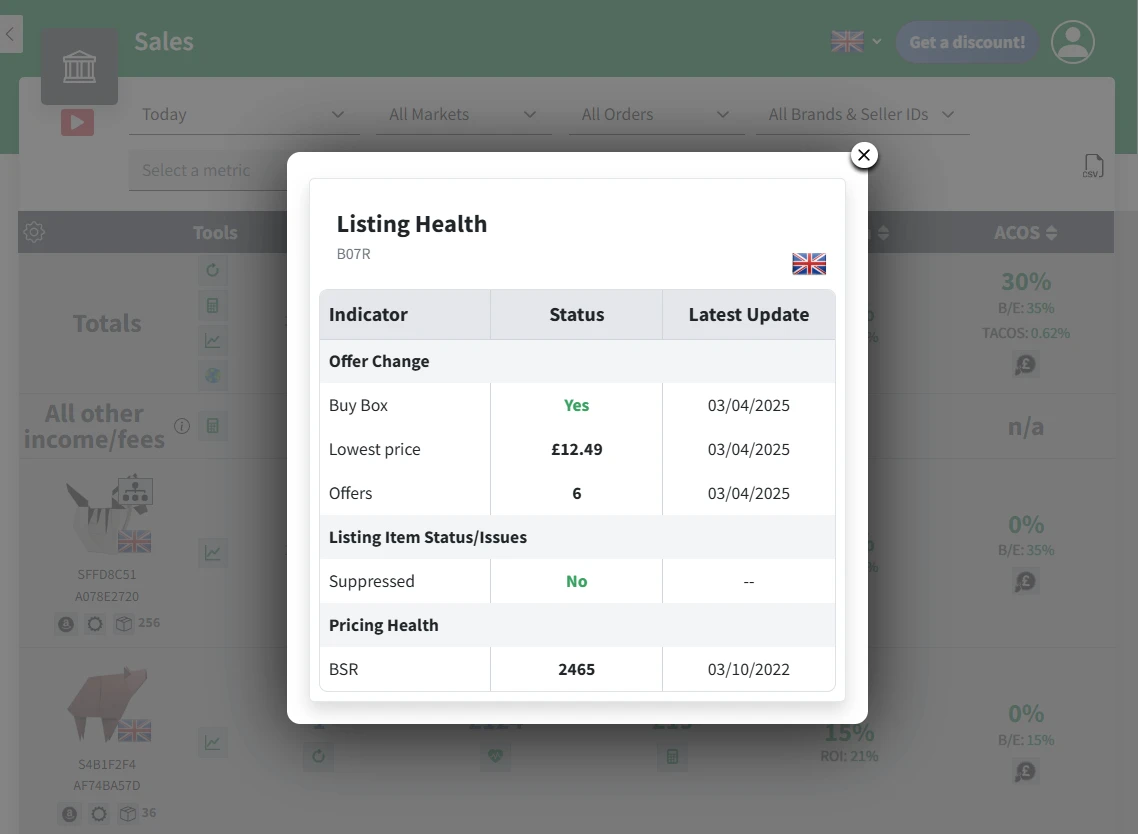Screen dimensions: 1138x834
Task: Expand the All Orders dropdown
Action: tap(655, 115)
